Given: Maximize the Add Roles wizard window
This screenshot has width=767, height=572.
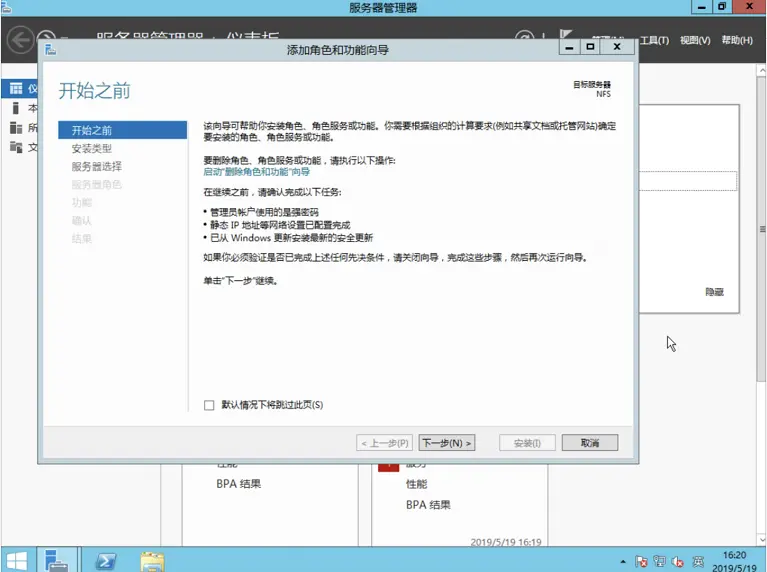Looking at the screenshot, I should 590,47.
